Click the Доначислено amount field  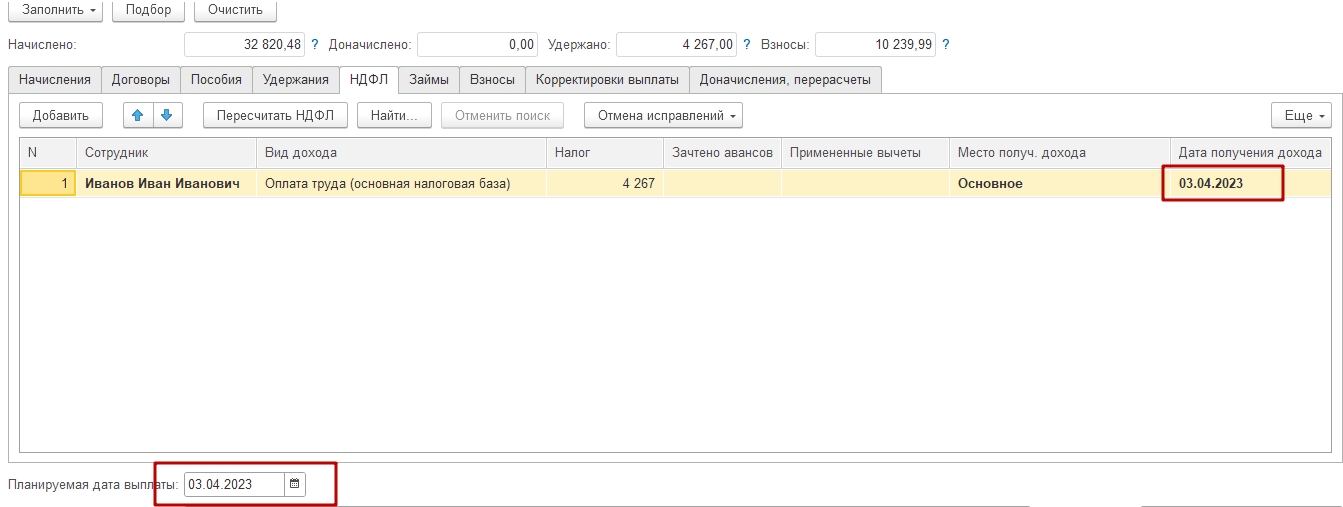coord(477,45)
